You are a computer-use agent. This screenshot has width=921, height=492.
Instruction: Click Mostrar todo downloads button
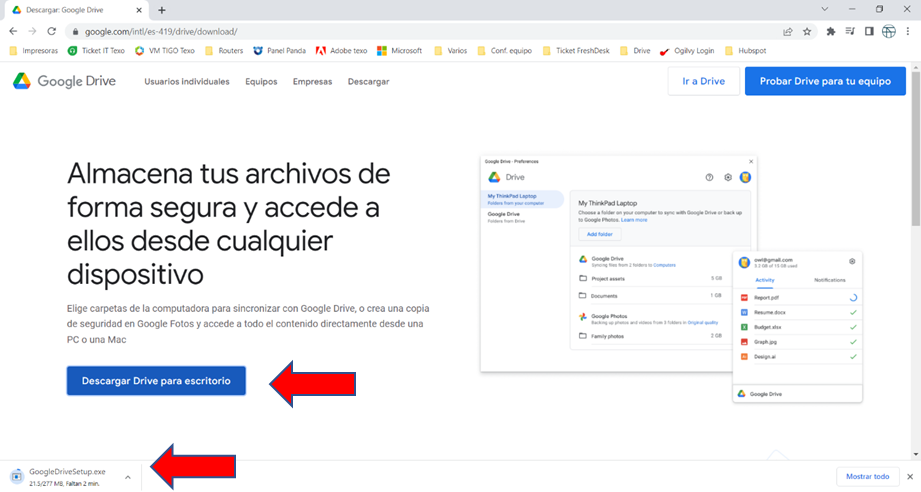click(868, 477)
